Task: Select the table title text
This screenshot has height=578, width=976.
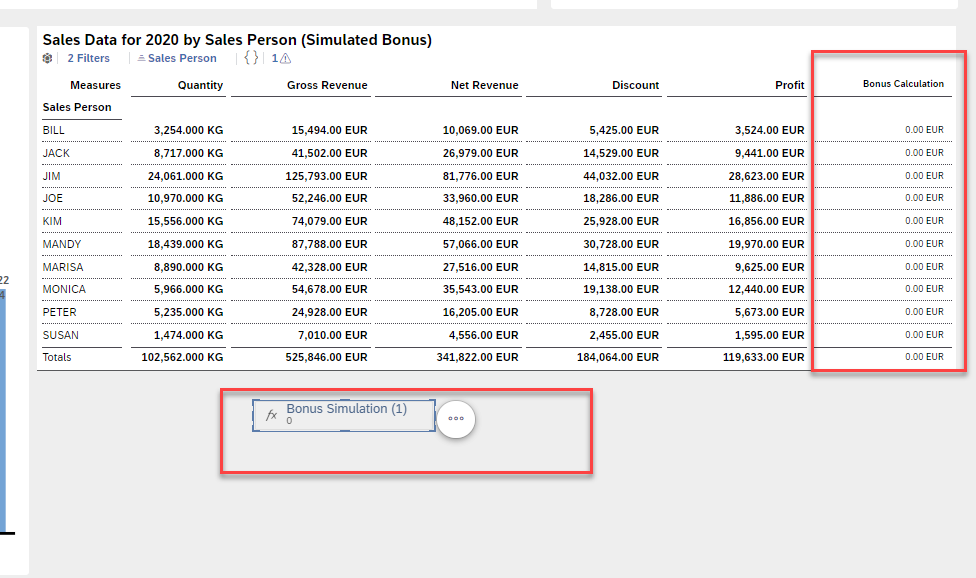Action: [237, 40]
